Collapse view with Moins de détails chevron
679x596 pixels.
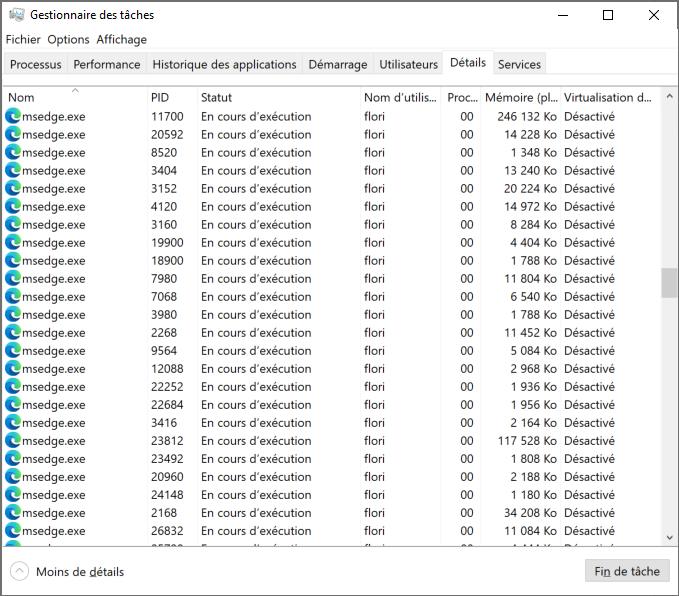(20, 571)
